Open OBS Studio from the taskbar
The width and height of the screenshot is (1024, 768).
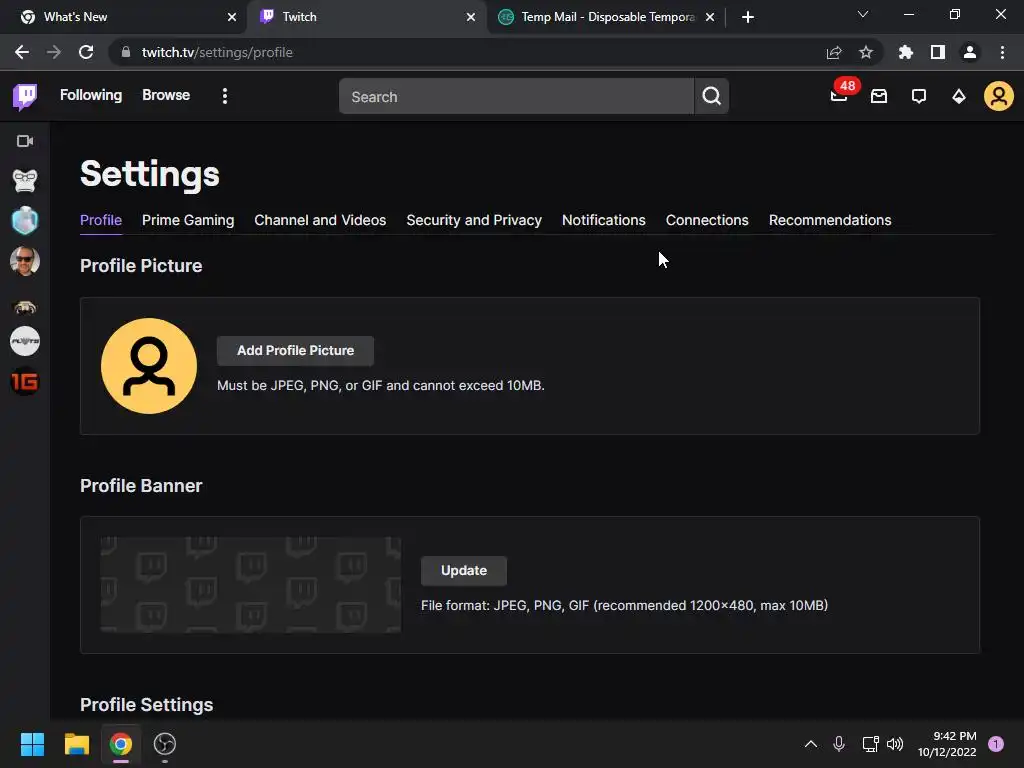pos(165,744)
